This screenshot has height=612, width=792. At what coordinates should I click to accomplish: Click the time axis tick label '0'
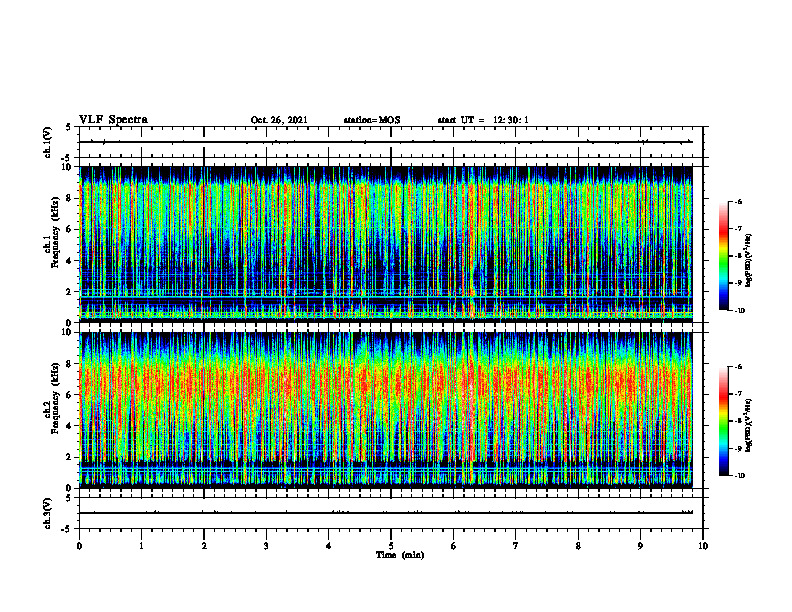coord(79,546)
